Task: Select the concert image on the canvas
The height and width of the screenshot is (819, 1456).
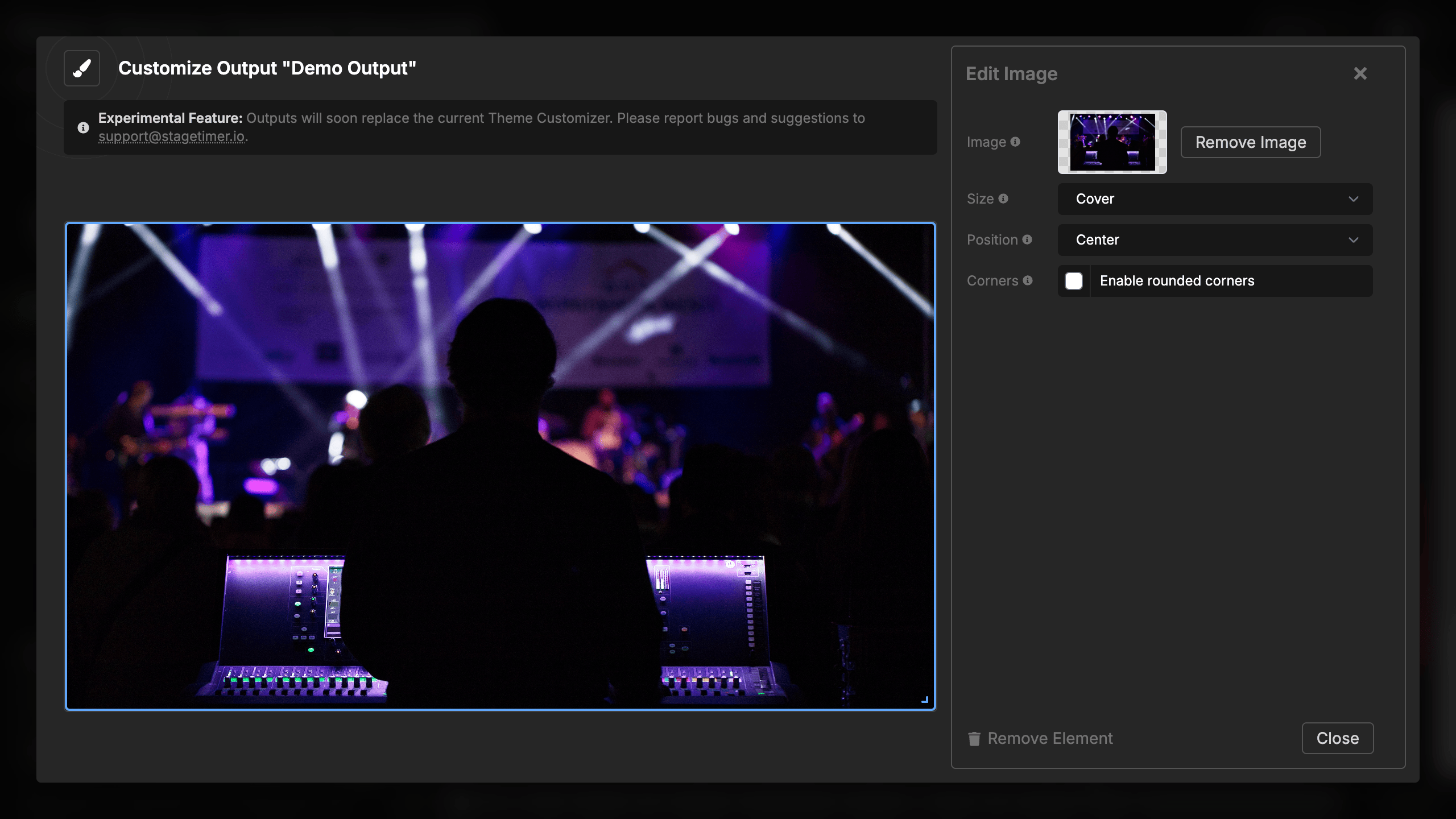Action: coord(500,466)
